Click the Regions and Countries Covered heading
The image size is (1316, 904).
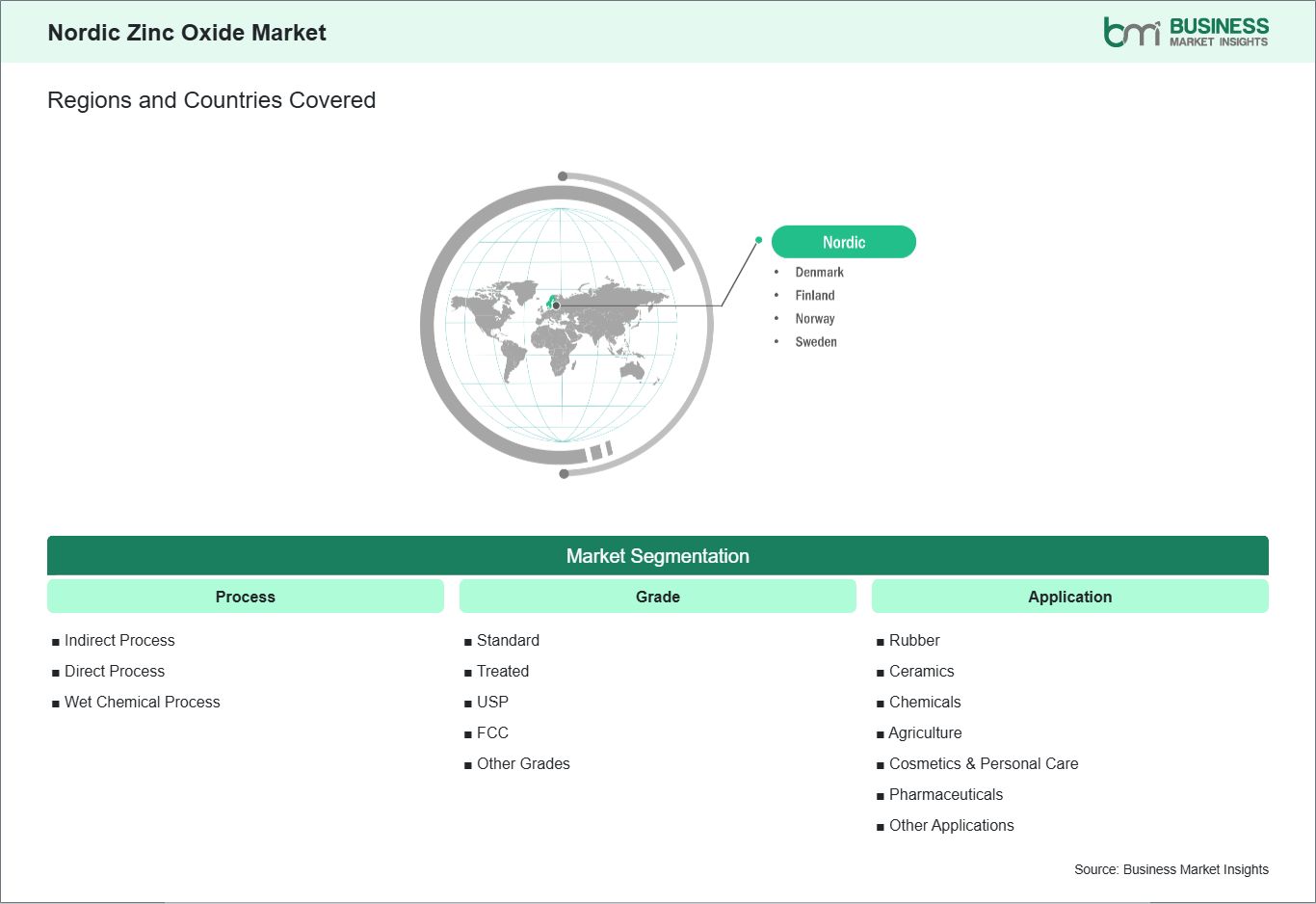point(211,100)
